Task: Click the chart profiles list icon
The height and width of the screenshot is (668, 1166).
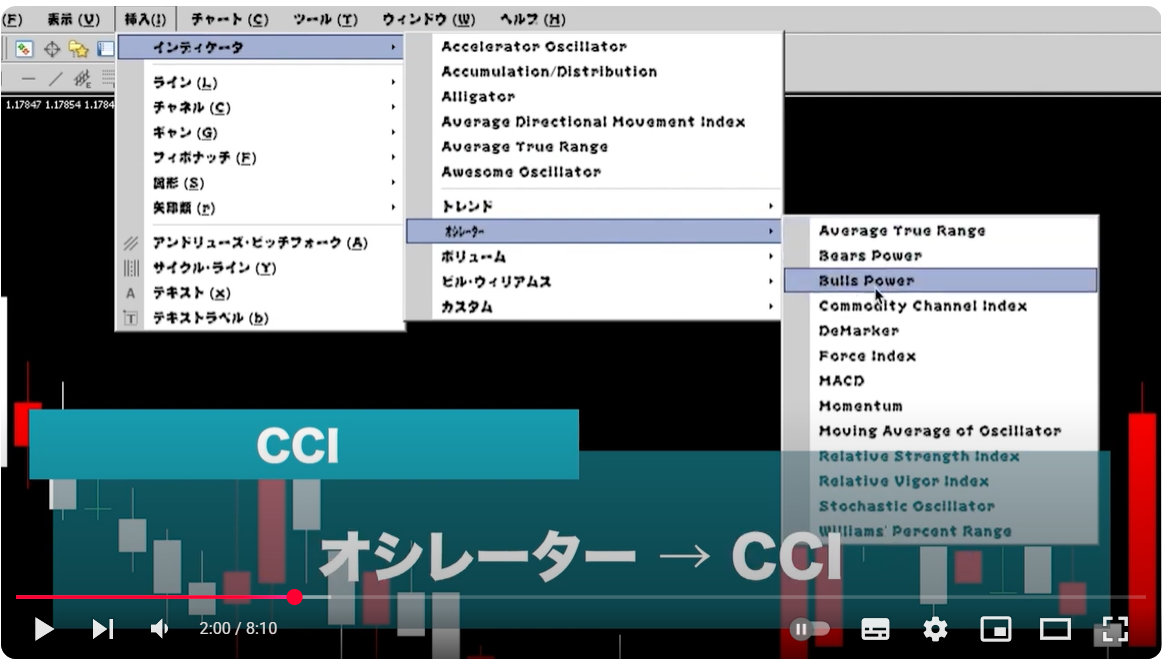Action: (x=105, y=48)
